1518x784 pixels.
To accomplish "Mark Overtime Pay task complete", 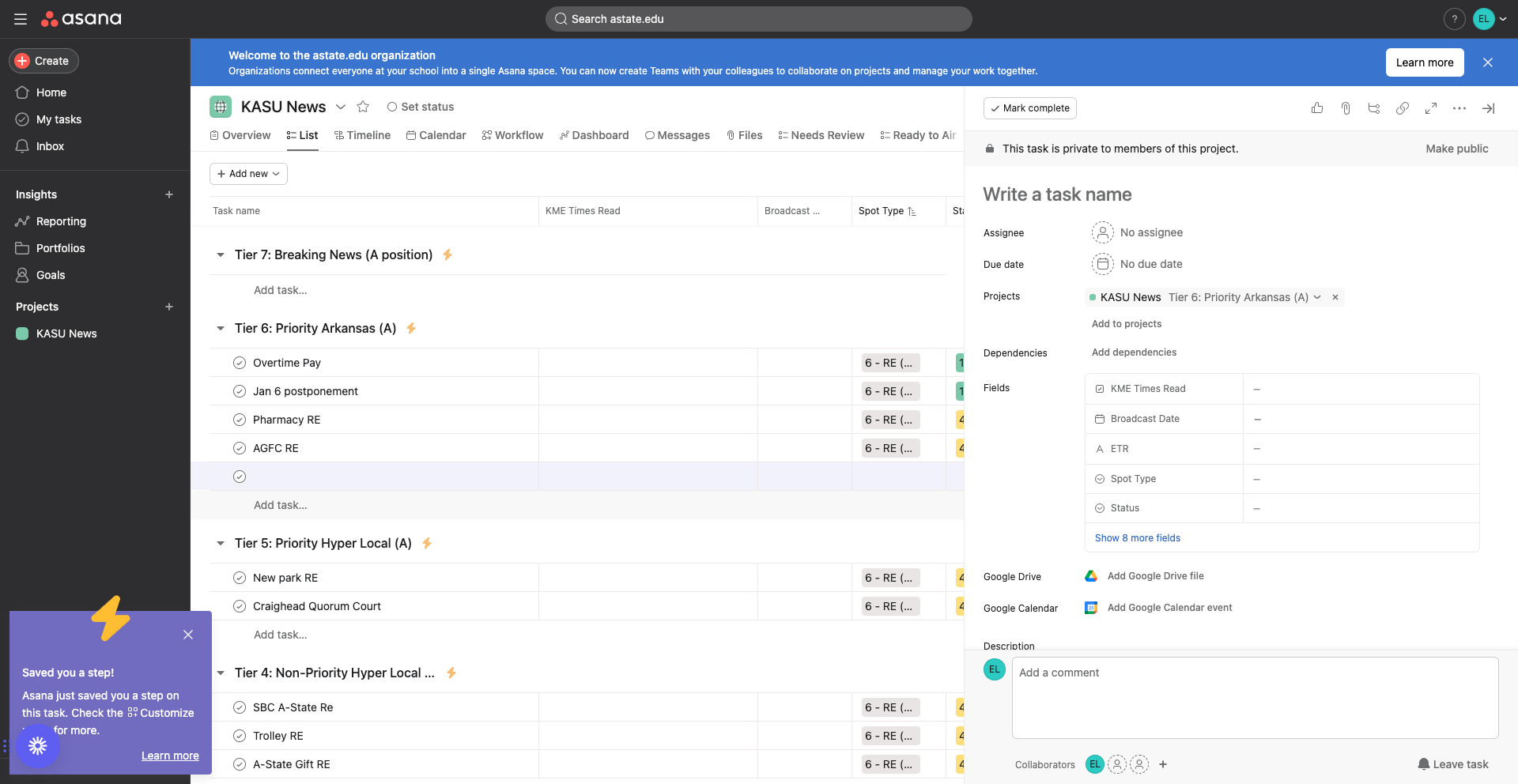I will pos(240,363).
